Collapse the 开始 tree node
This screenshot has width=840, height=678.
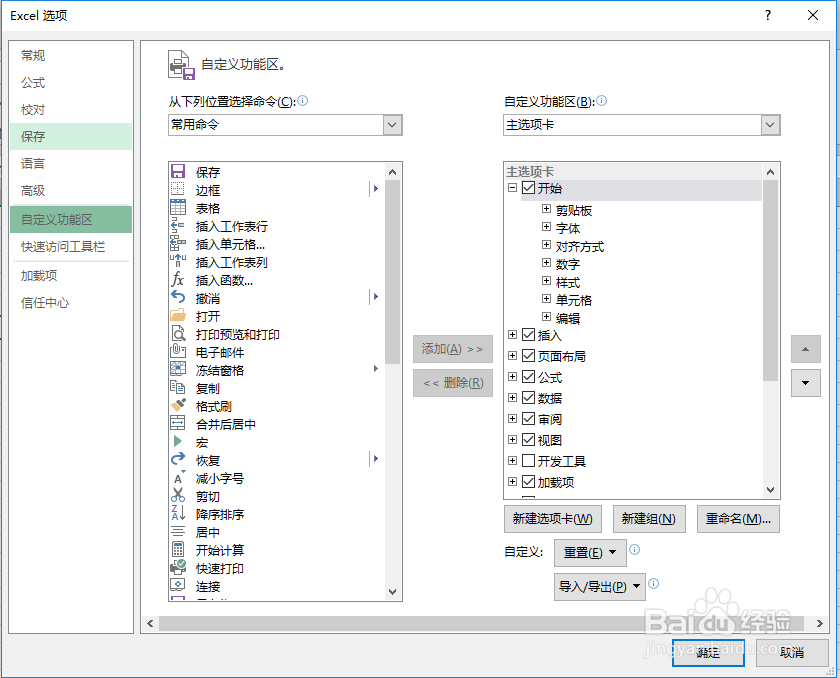pyautogui.click(x=512, y=188)
